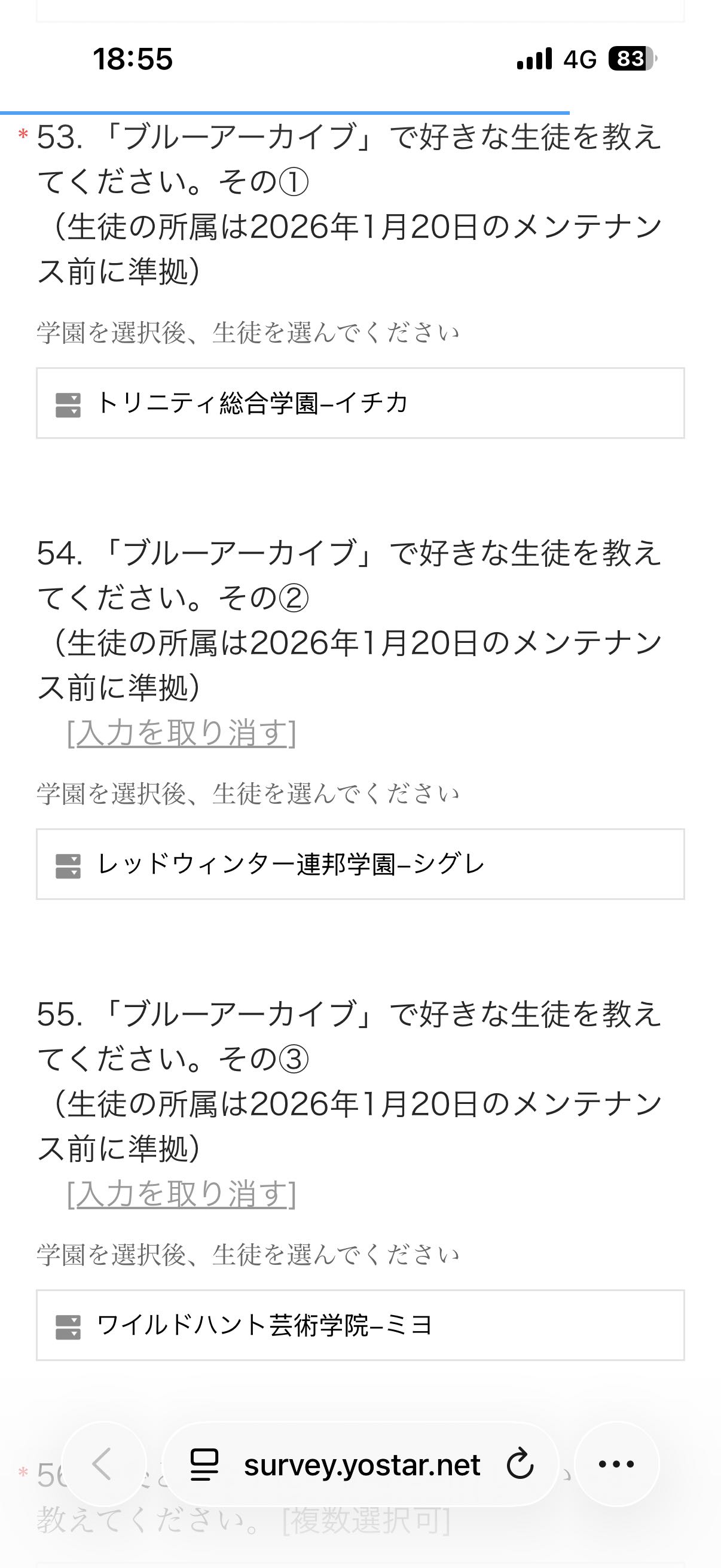Tap question 55 title text
Screen dimensions: 721x1568
tap(349, 1036)
